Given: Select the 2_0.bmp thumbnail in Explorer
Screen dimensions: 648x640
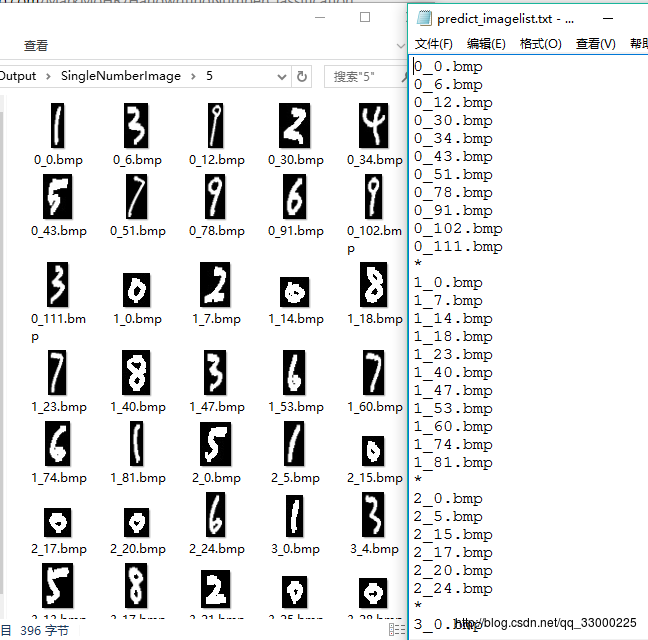Looking at the screenshot, I should click(x=215, y=444).
